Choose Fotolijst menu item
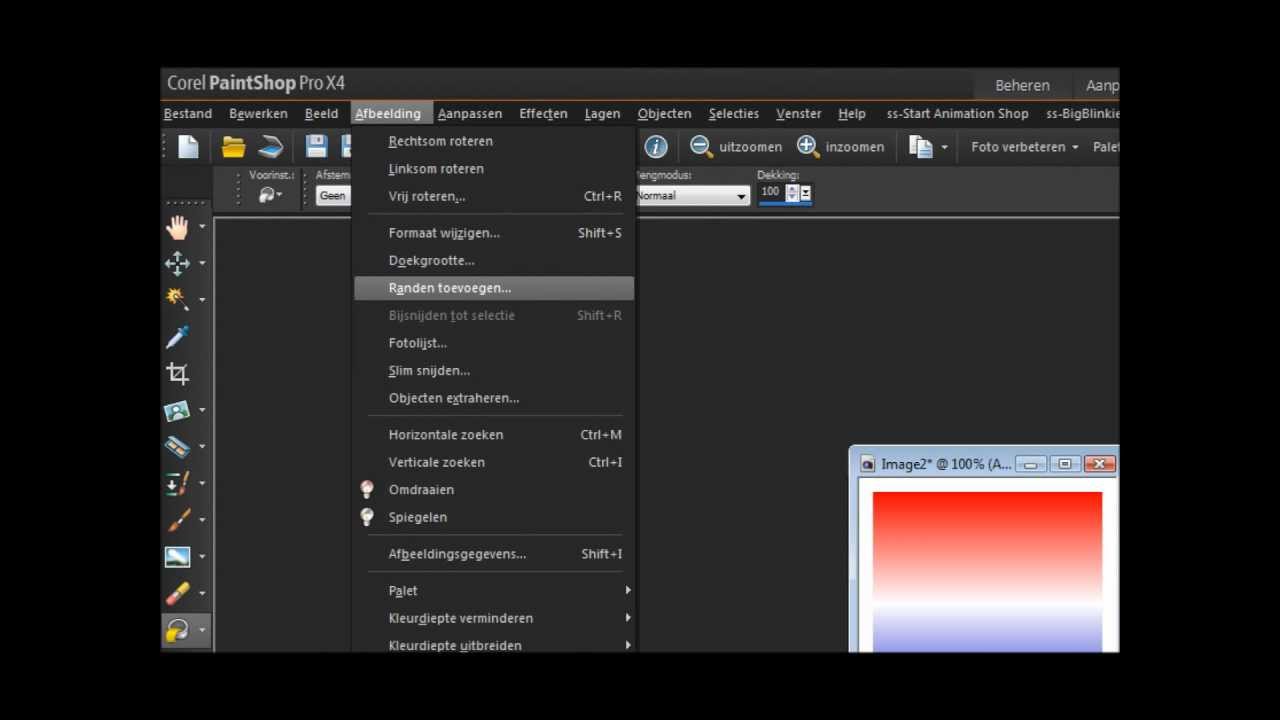Viewport: 1280px width, 720px height. click(x=494, y=343)
